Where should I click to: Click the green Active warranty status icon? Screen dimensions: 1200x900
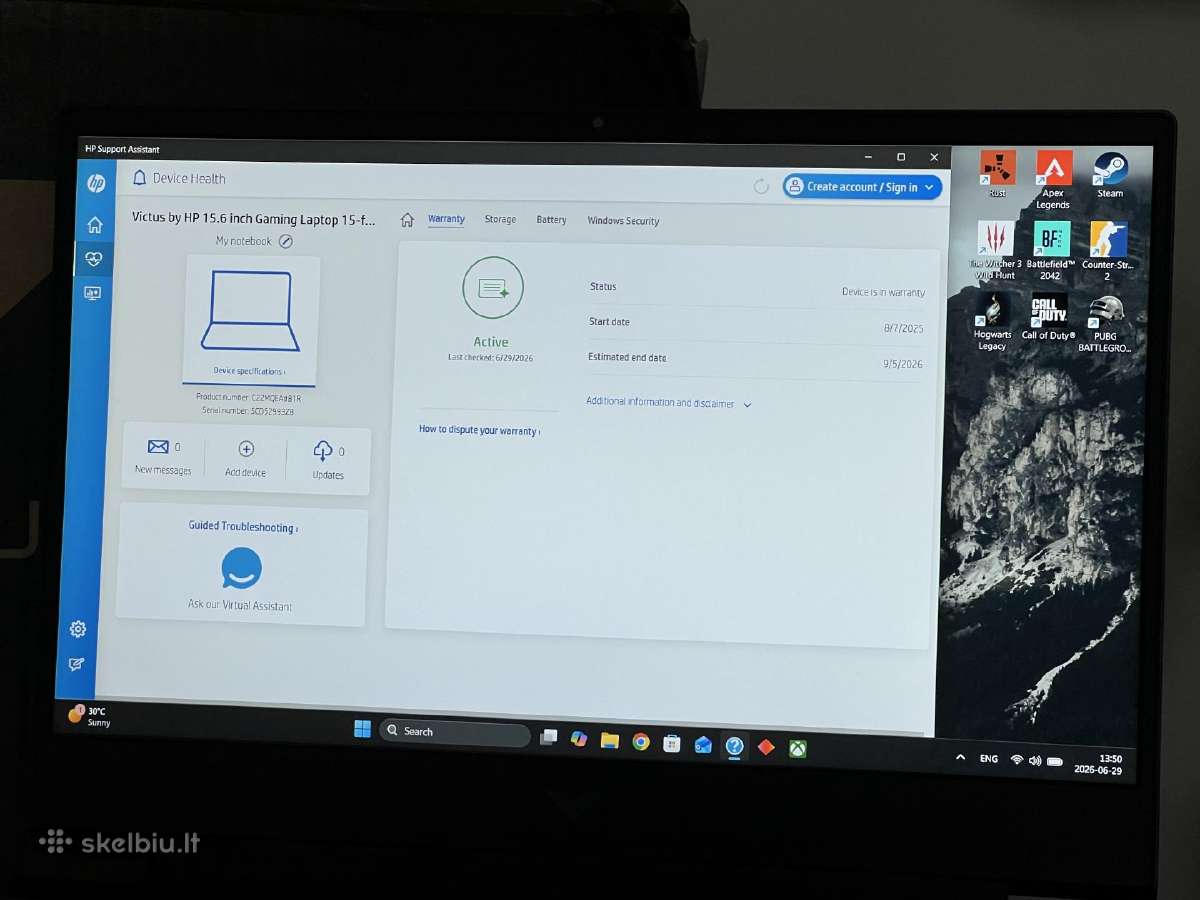(x=493, y=288)
